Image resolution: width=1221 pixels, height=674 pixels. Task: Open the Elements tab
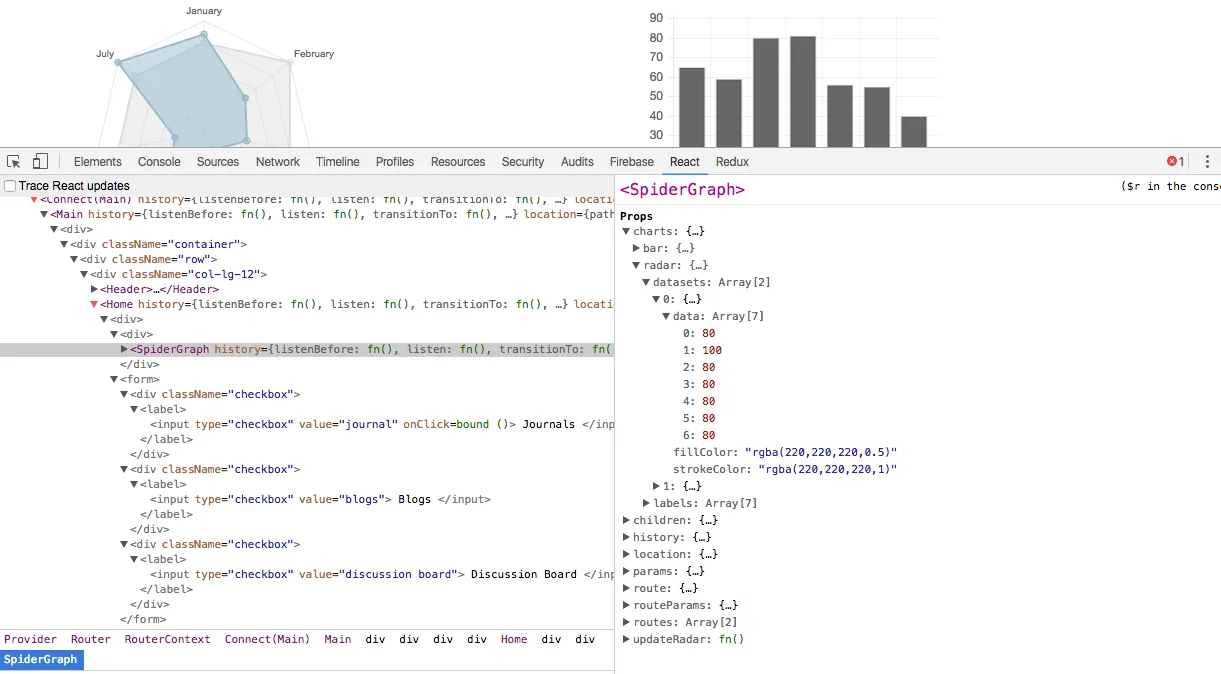(97, 162)
